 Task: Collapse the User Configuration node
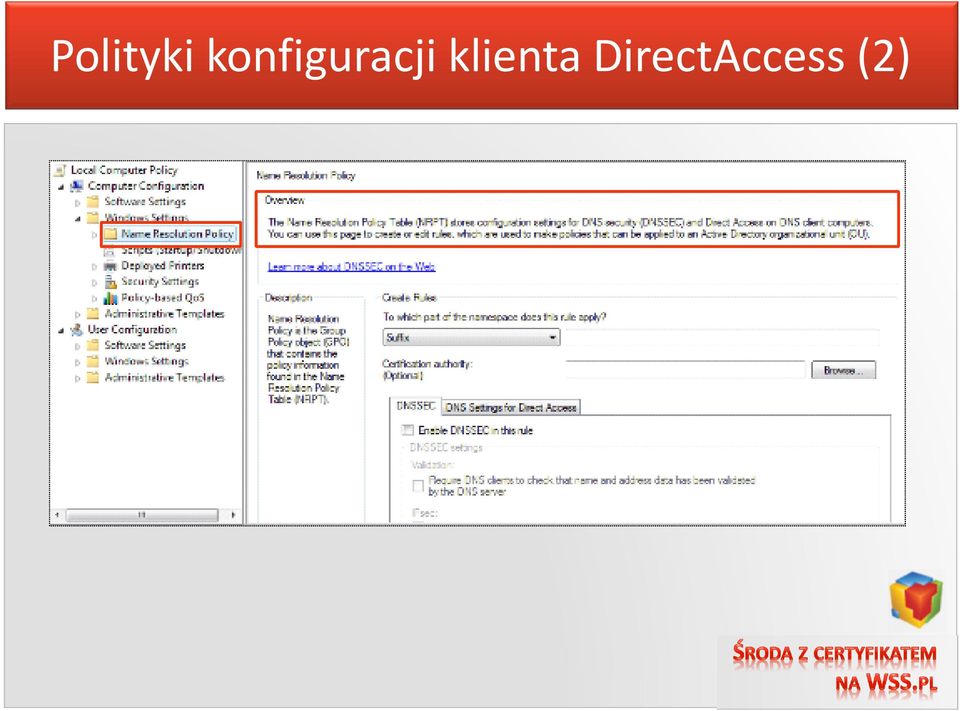pyautogui.click(x=61, y=330)
